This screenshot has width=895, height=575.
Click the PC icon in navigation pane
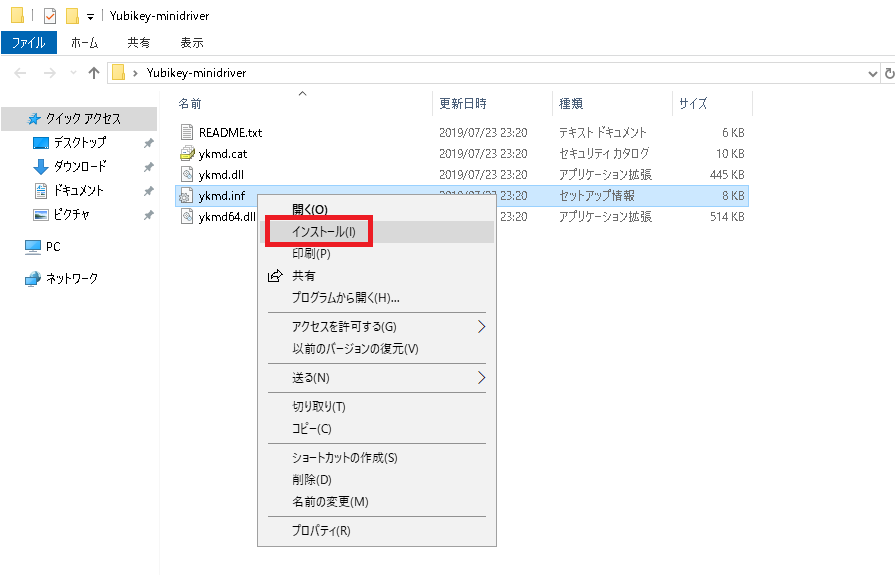[33, 247]
